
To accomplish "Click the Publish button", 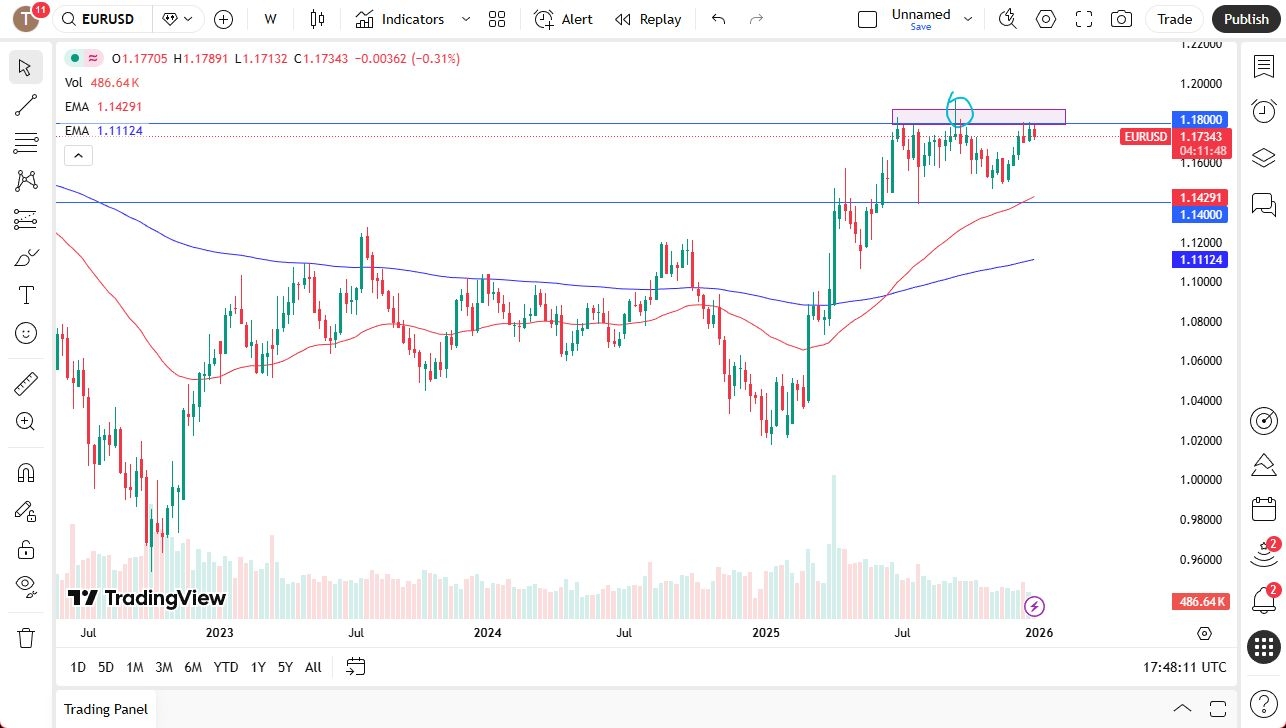I will (x=1245, y=19).
